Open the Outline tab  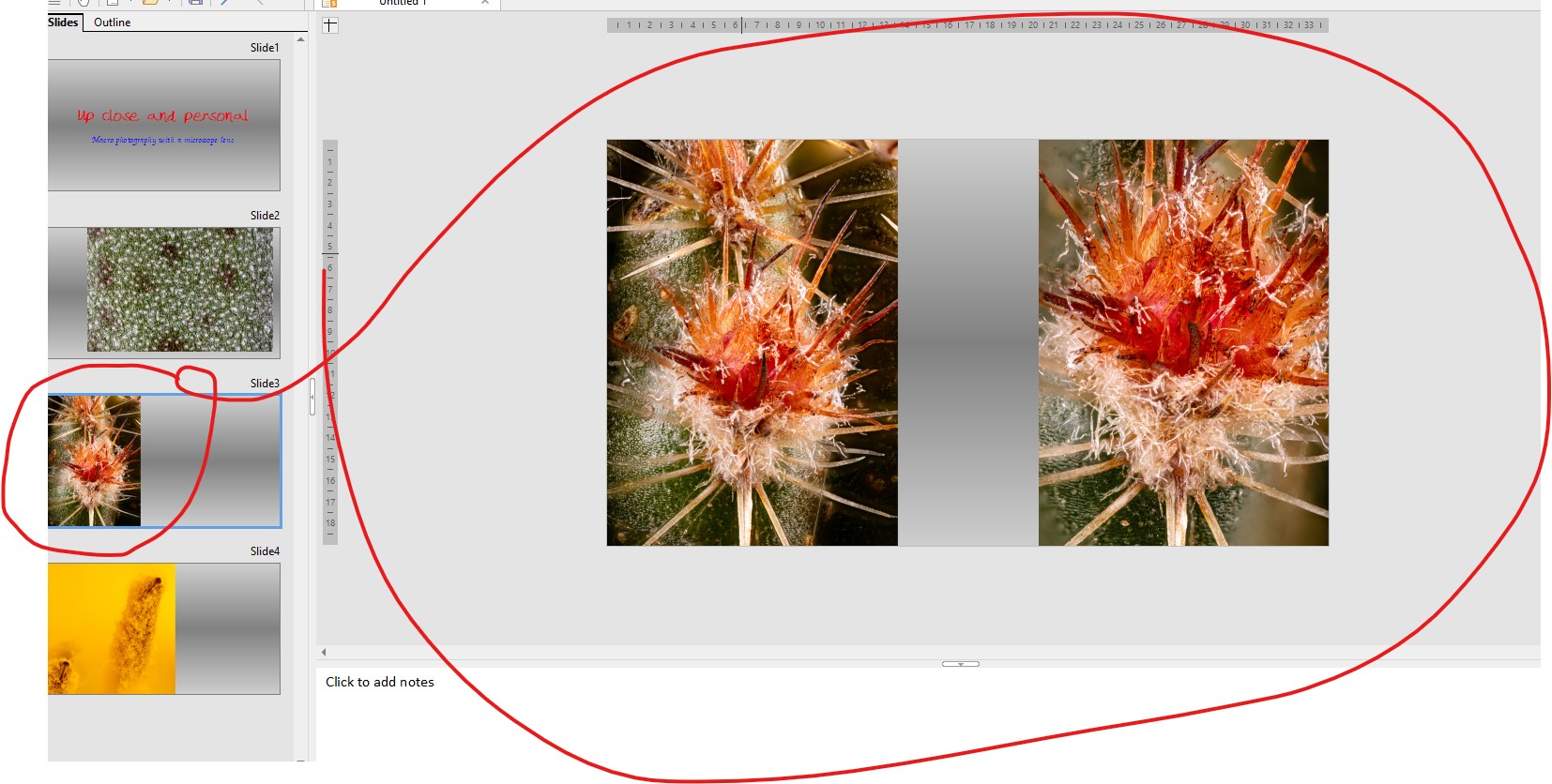point(113,23)
